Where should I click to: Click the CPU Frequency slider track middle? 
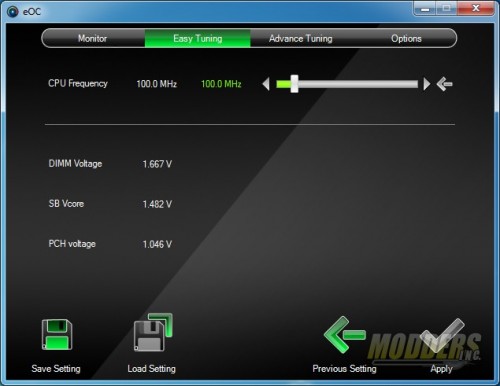click(347, 84)
